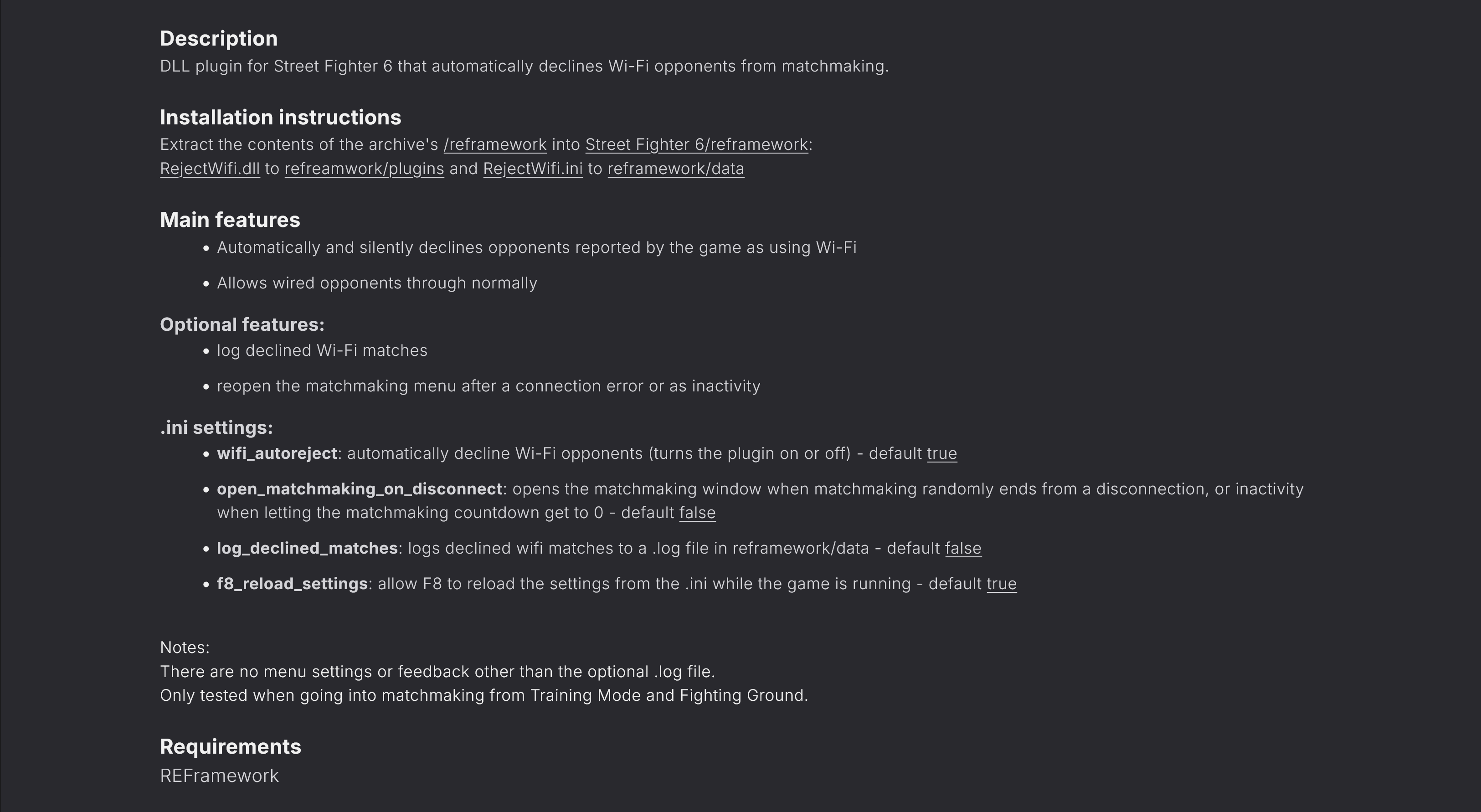Click the Description heading
This screenshot has height=812, width=1481.
(x=219, y=39)
